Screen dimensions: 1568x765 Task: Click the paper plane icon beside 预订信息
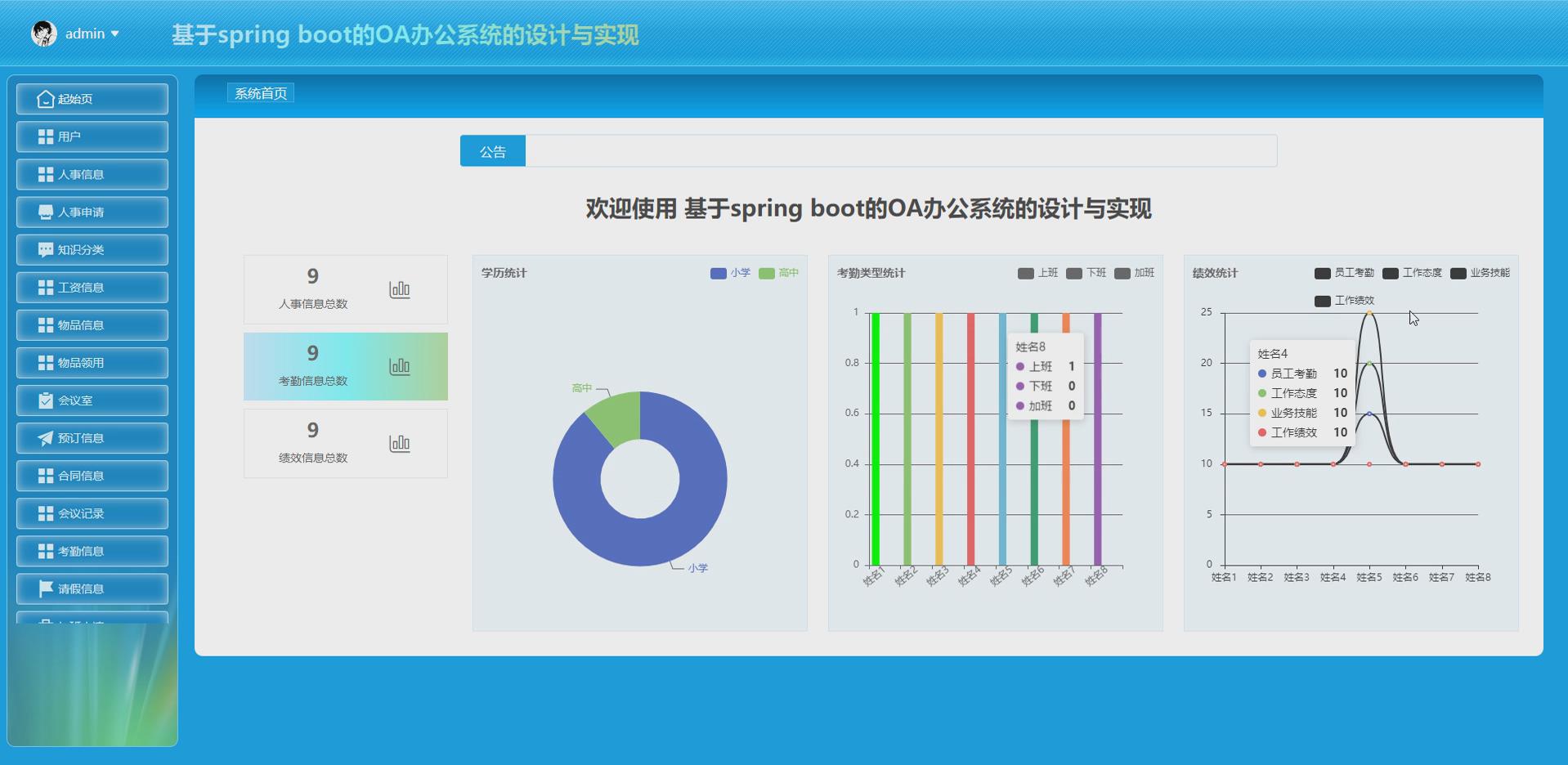[46, 438]
